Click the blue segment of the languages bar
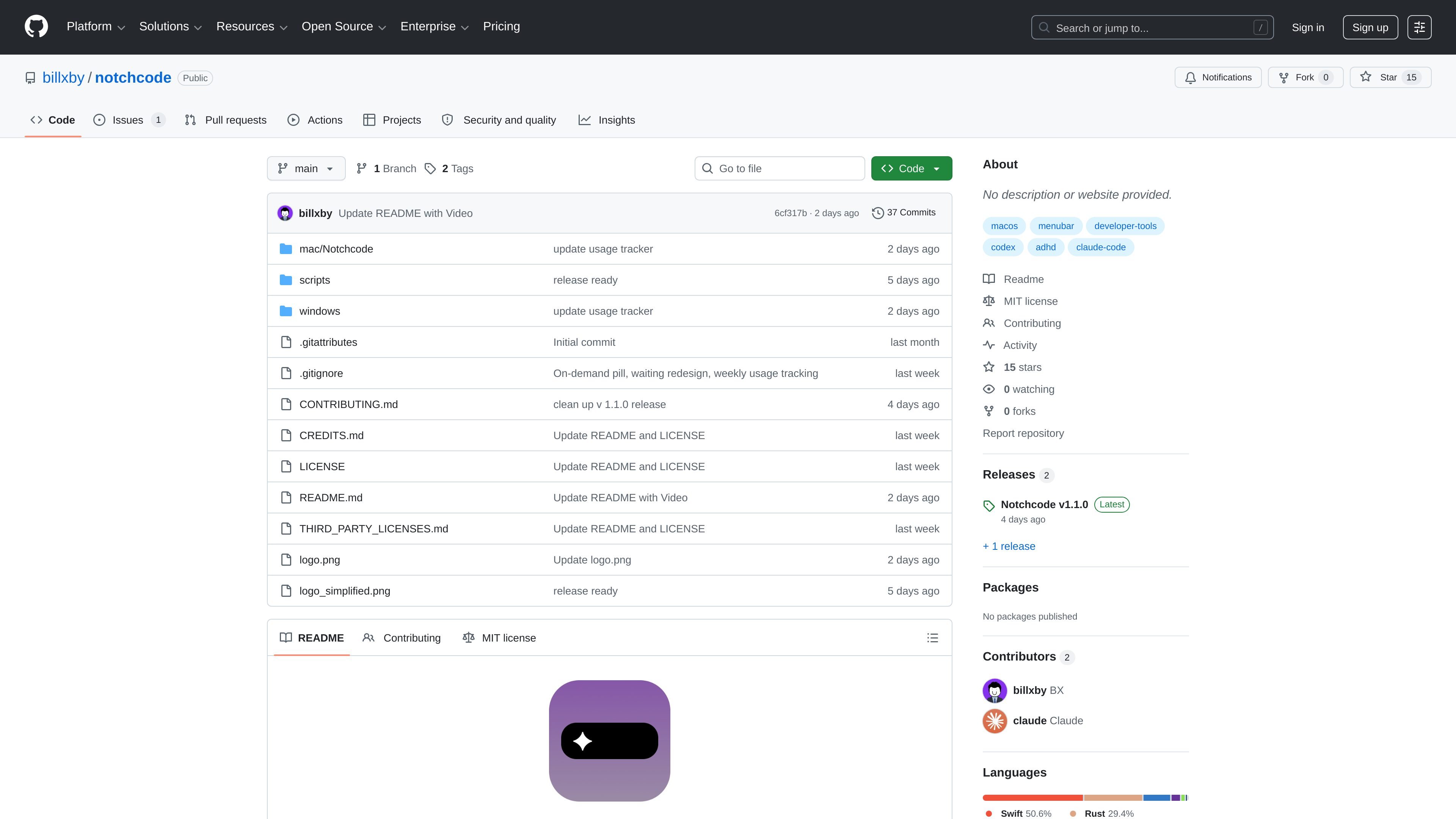Viewport: 1456px width, 819px height. [1156, 797]
